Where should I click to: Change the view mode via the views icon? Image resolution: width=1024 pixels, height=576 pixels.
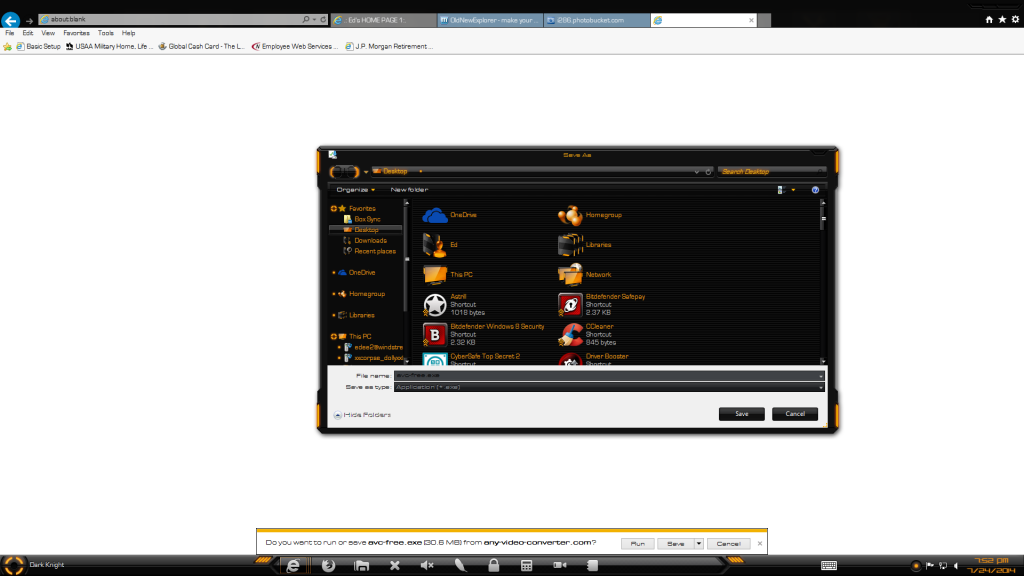pyautogui.click(x=779, y=189)
